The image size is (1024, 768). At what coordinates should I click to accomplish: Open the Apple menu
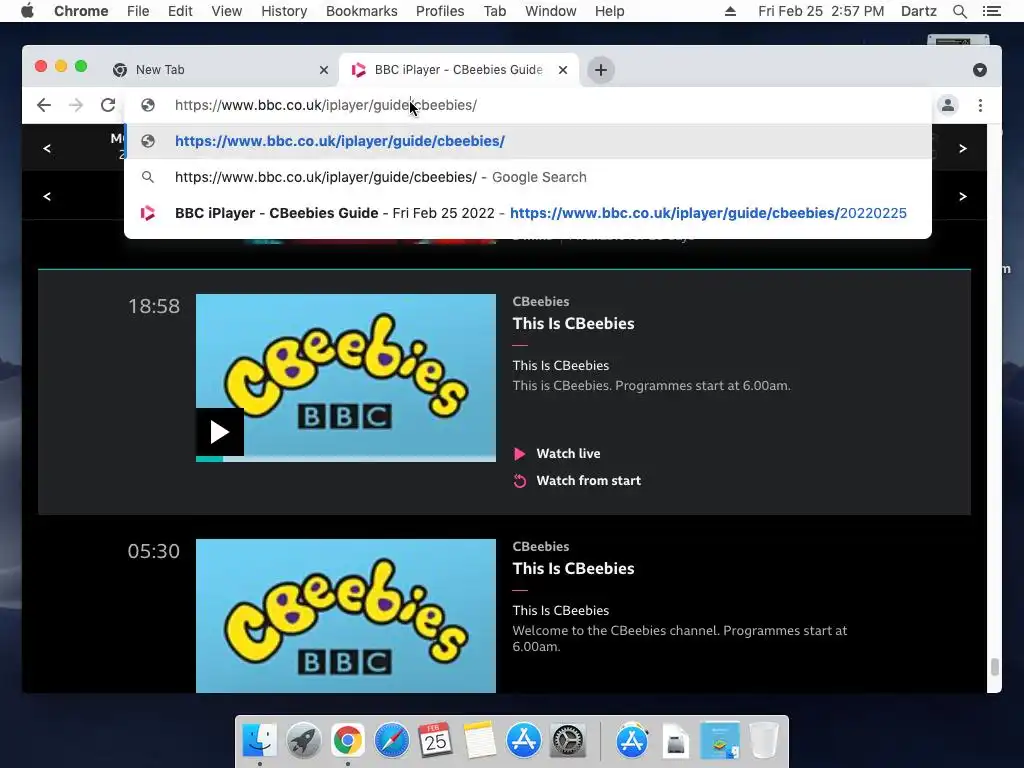pos(27,11)
